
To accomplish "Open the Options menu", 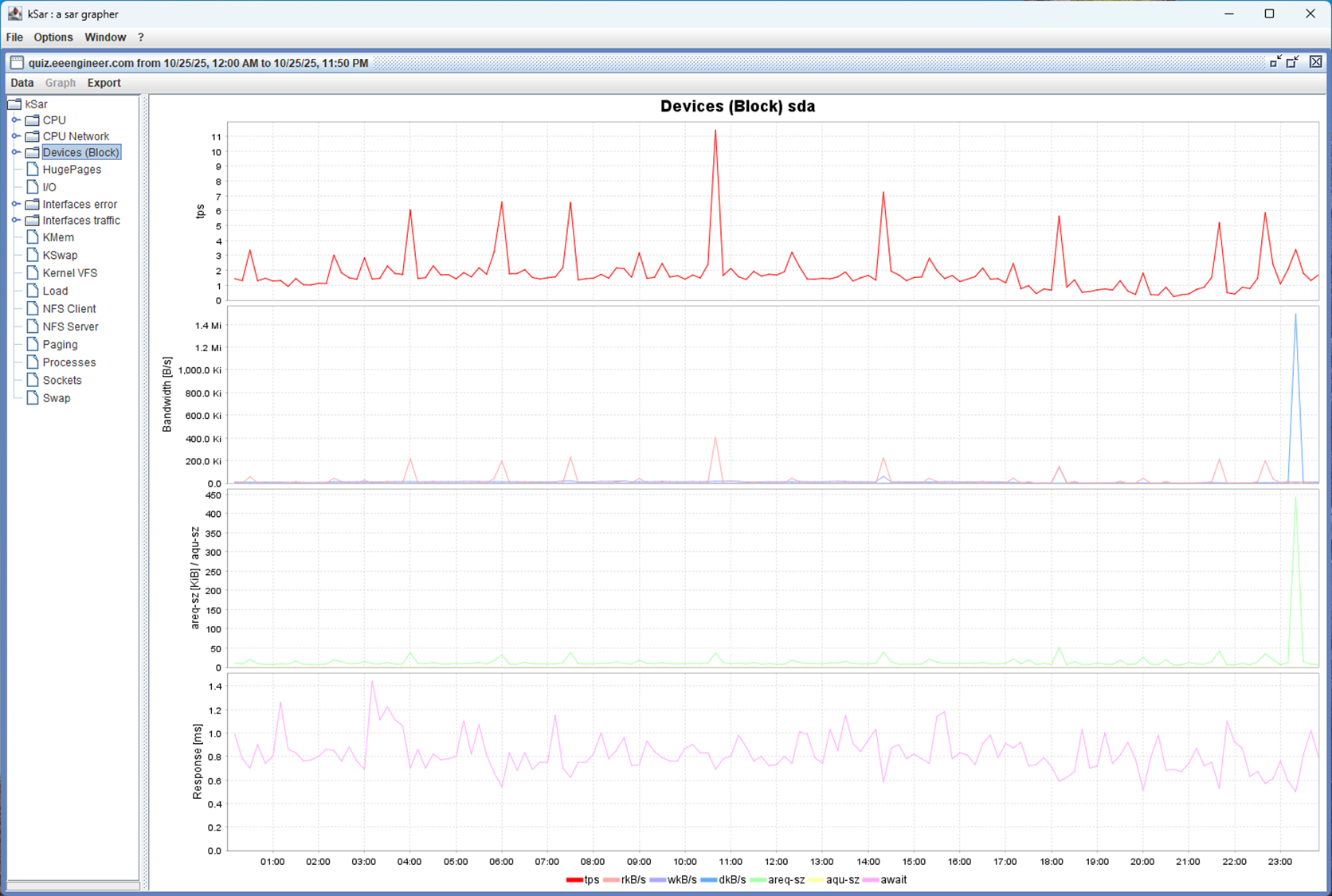I will 53,37.
